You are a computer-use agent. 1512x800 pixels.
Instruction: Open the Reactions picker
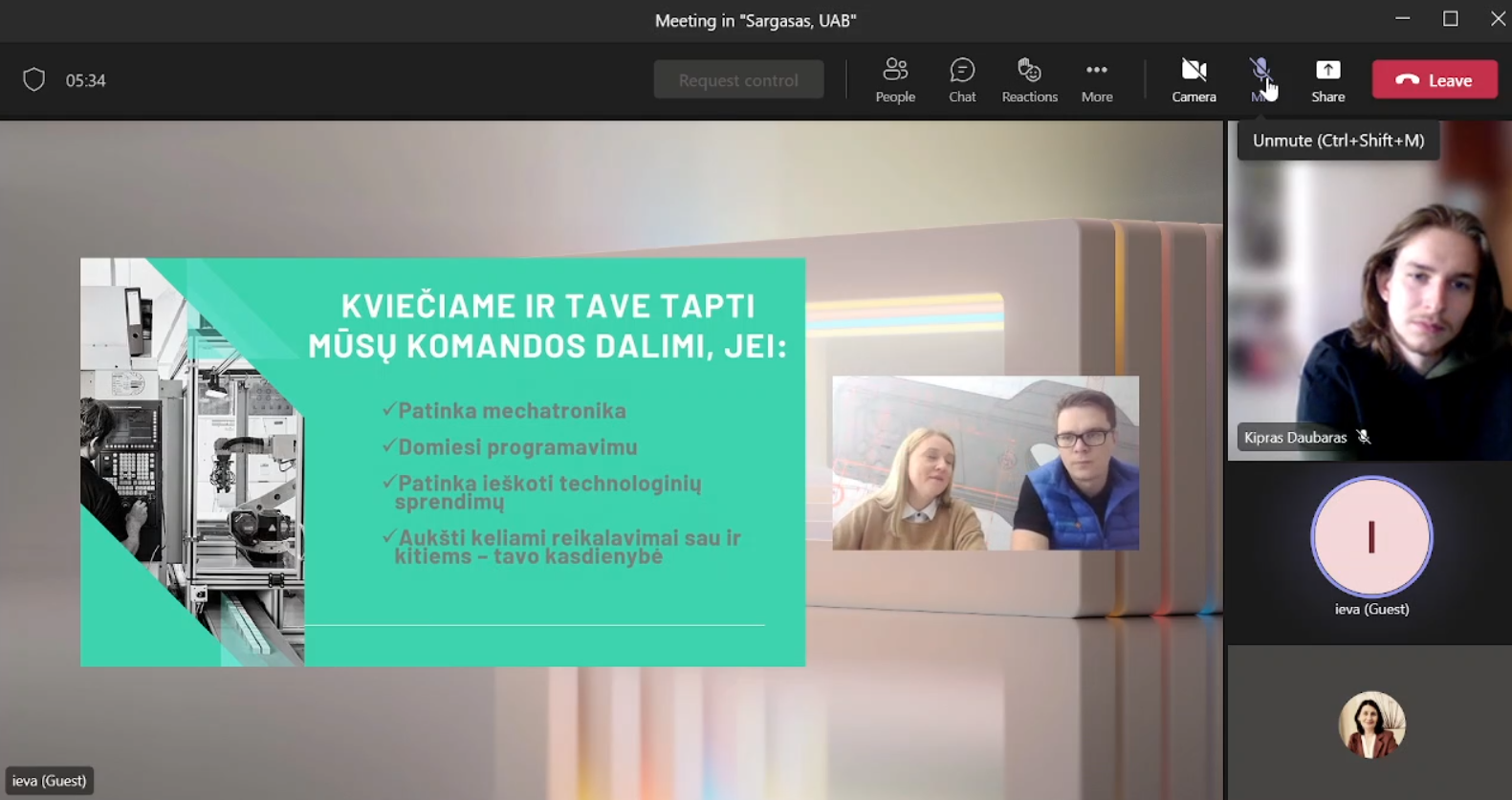pos(1029,79)
